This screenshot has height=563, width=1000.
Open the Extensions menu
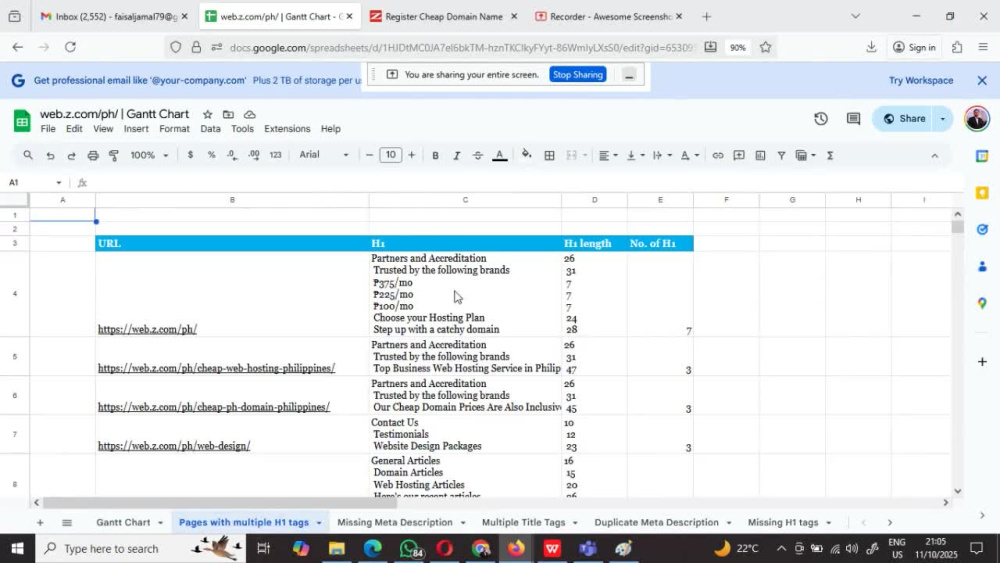(x=287, y=129)
